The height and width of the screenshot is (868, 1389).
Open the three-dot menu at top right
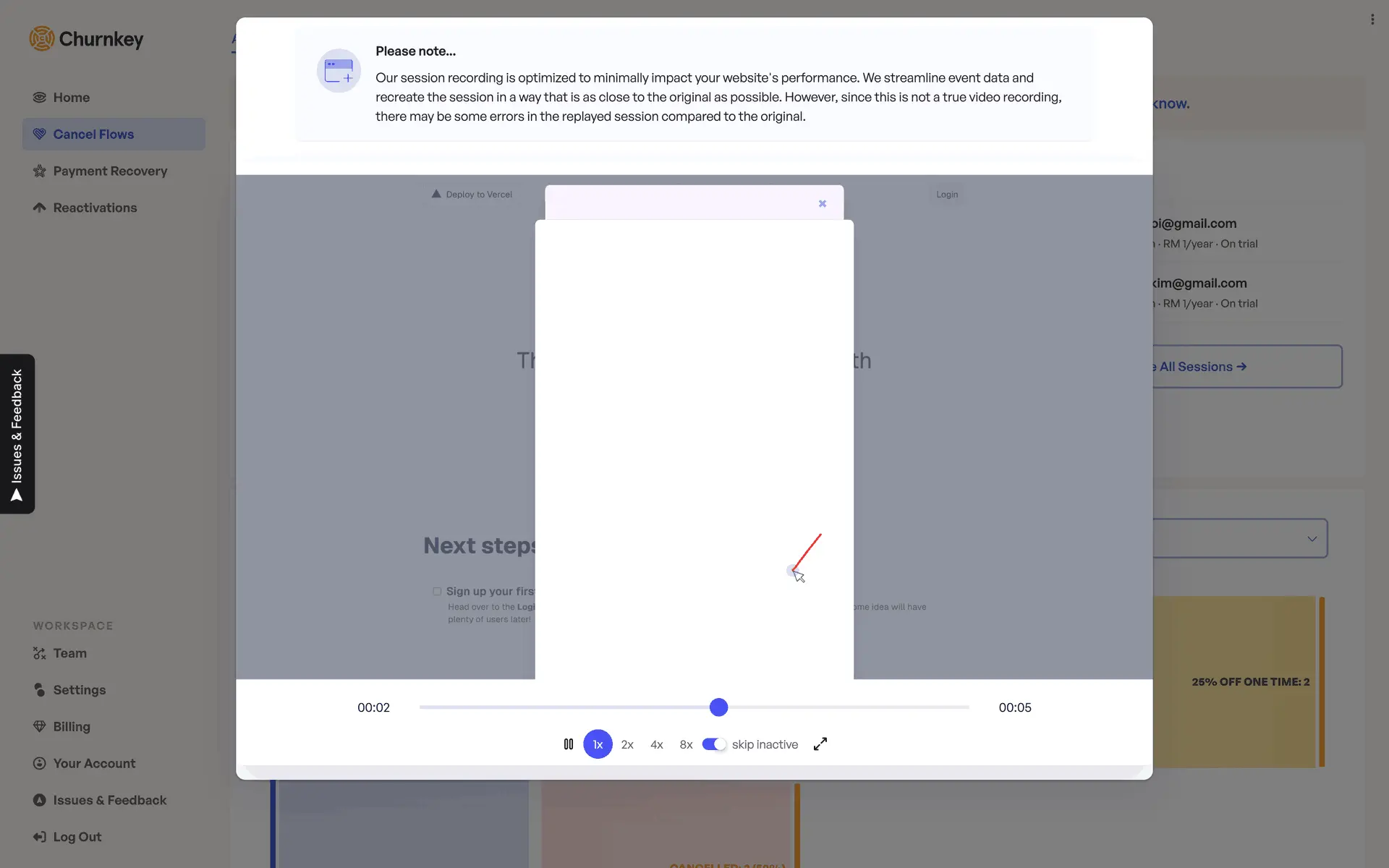pyautogui.click(x=1372, y=20)
